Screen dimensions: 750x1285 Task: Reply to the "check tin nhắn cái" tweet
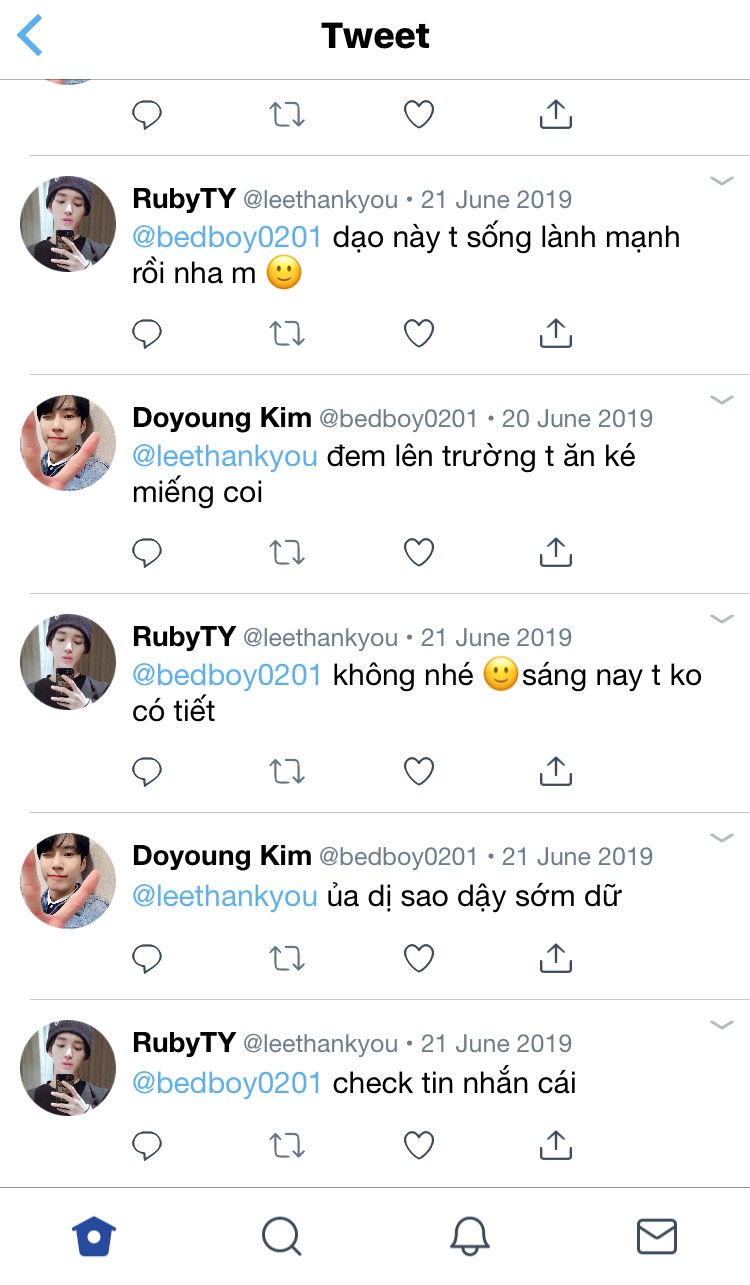[147, 1145]
